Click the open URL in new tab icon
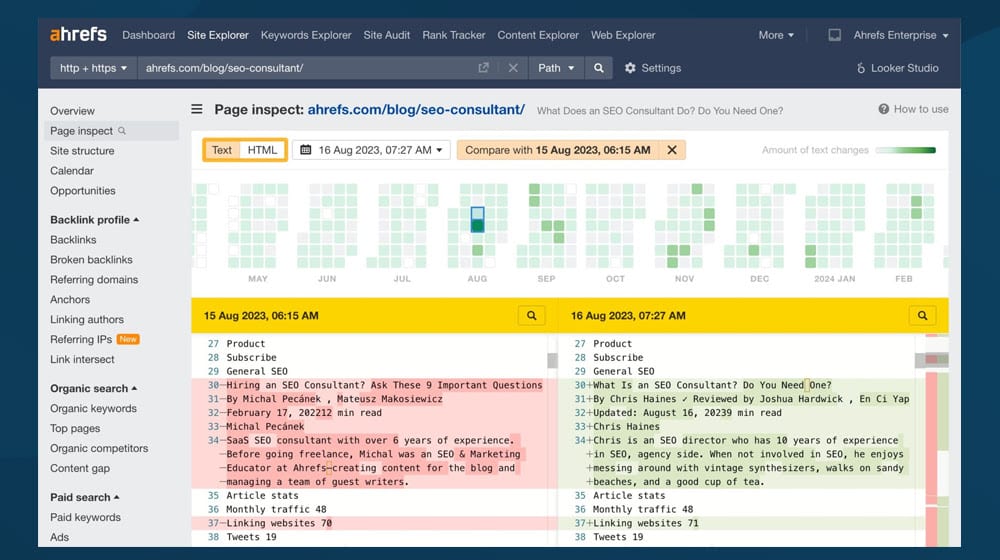Image resolution: width=1000 pixels, height=560 pixels. tap(484, 68)
